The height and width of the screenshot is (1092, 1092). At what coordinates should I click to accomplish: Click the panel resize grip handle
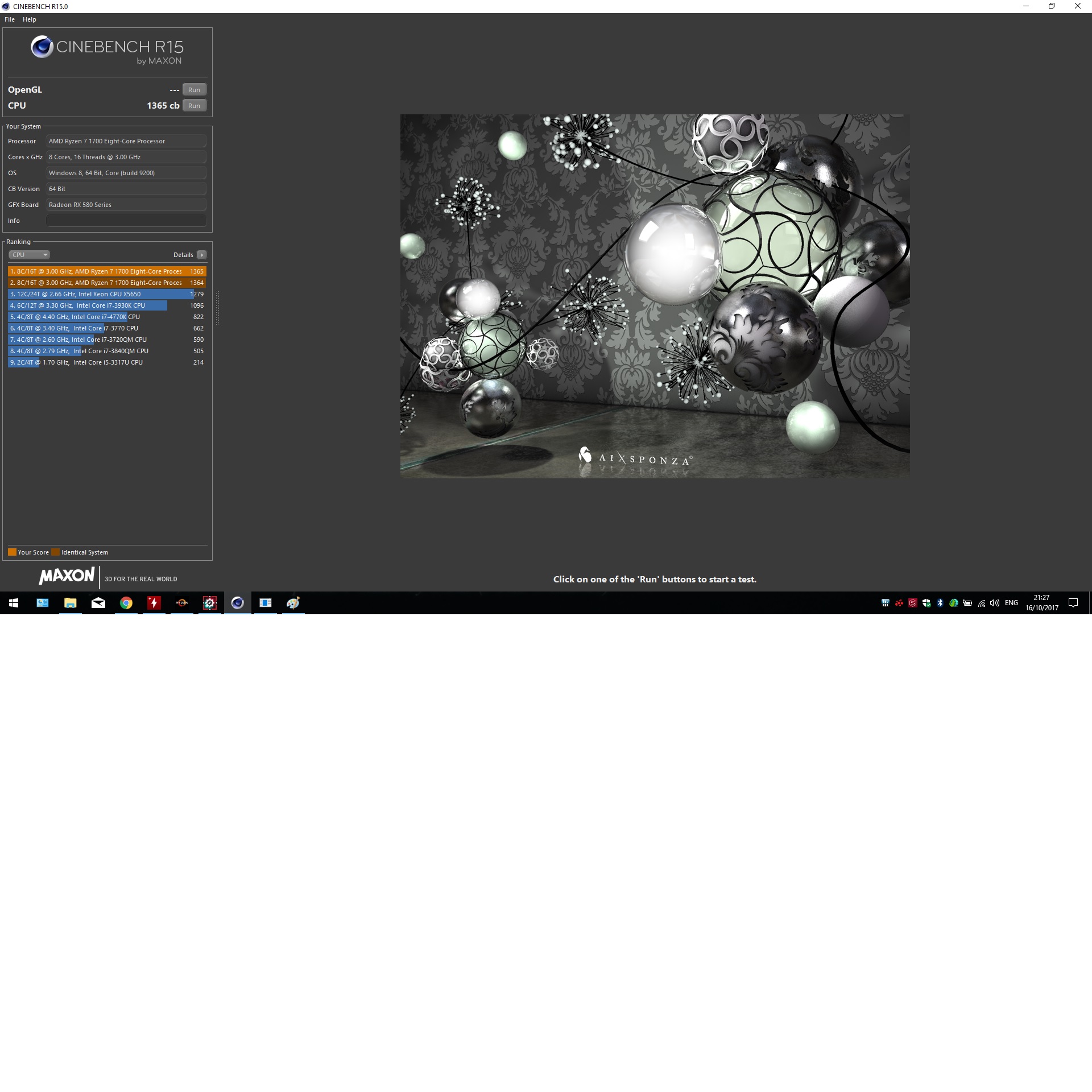click(217, 307)
